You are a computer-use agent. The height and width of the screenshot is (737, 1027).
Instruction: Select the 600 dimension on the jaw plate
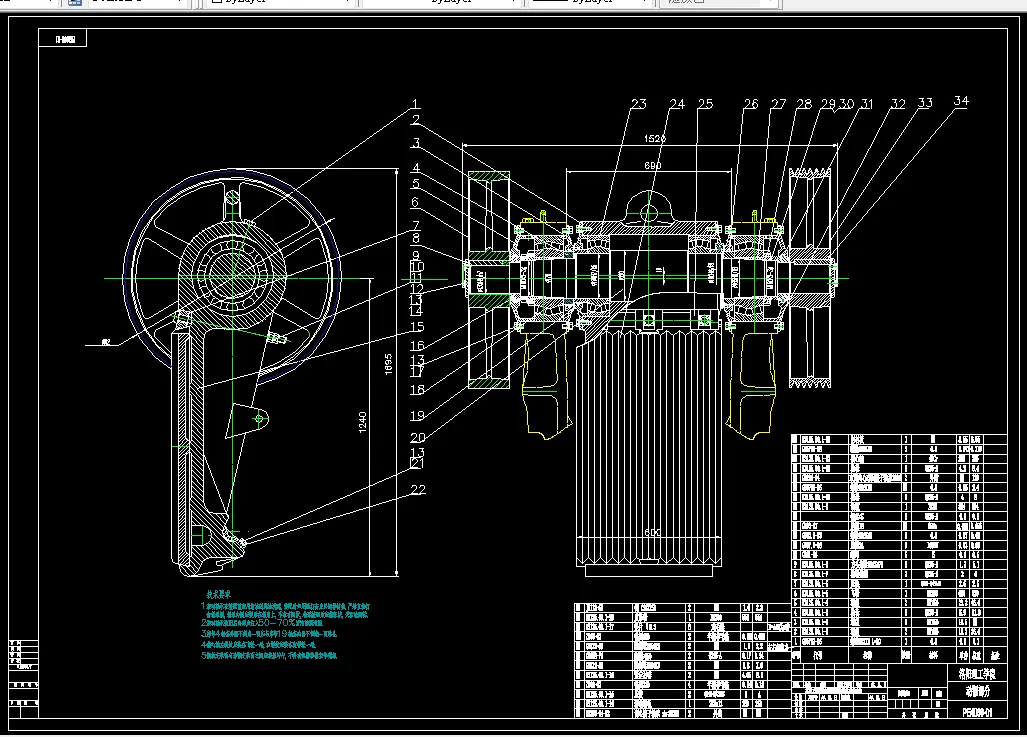click(x=652, y=532)
